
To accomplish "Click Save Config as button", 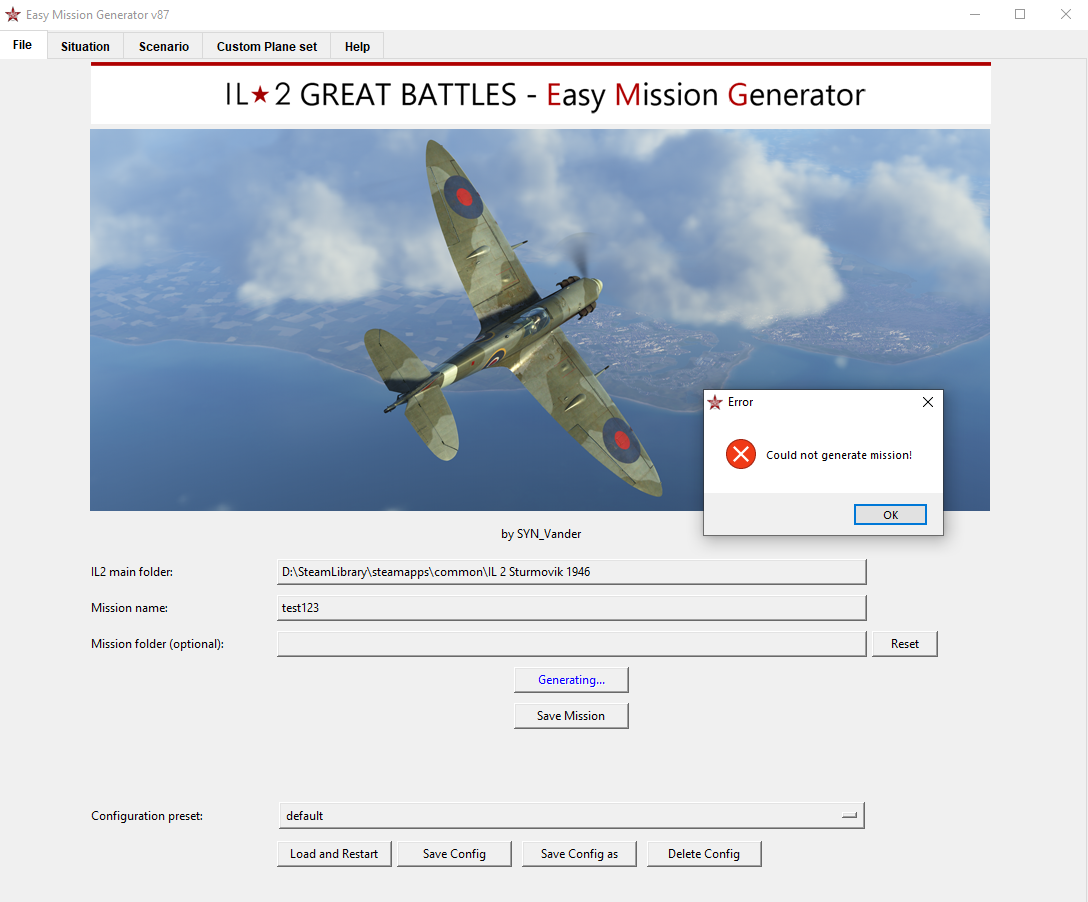I will (579, 854).
